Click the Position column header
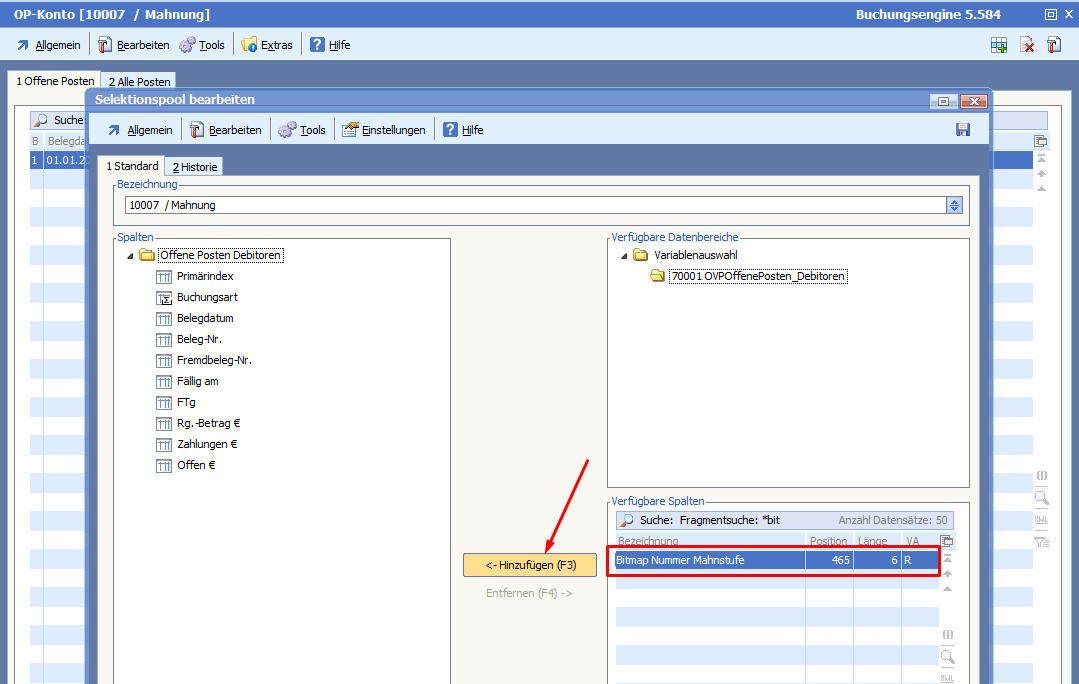Image resolution: width=1079 pixels, height=684 pixels. point(828,541)
